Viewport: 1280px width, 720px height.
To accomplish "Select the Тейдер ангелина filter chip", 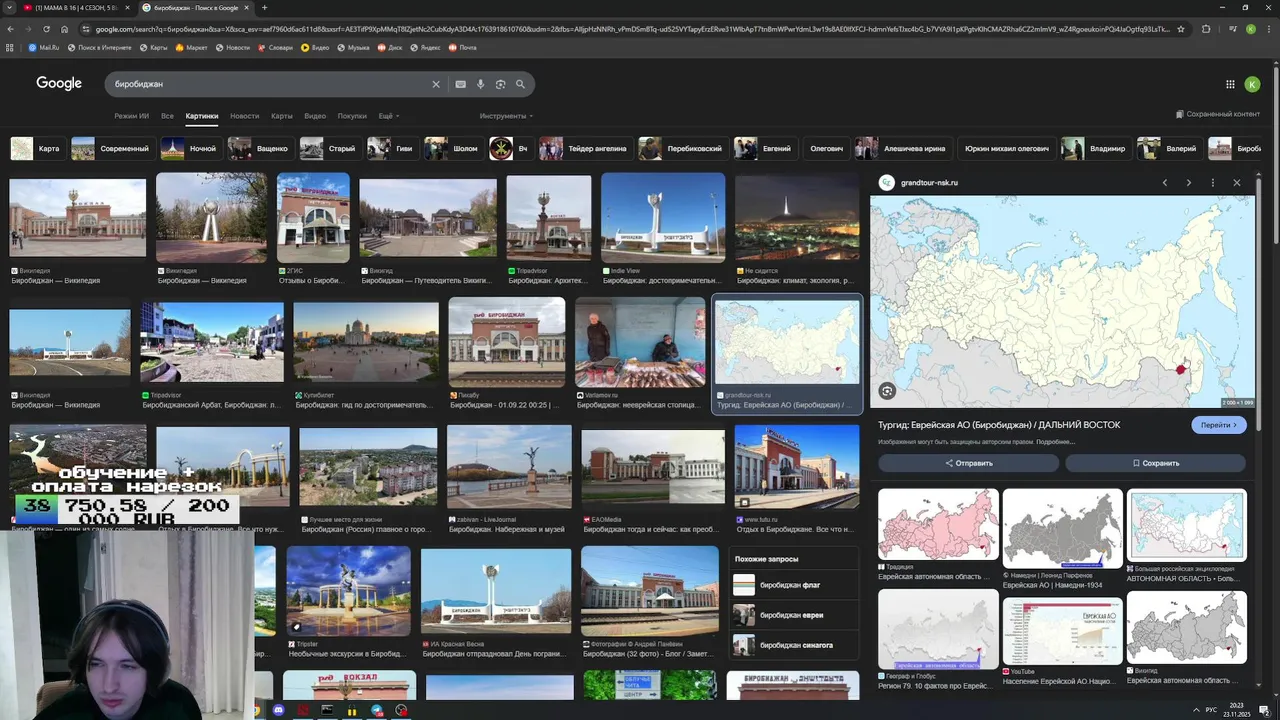I will 585,148.
